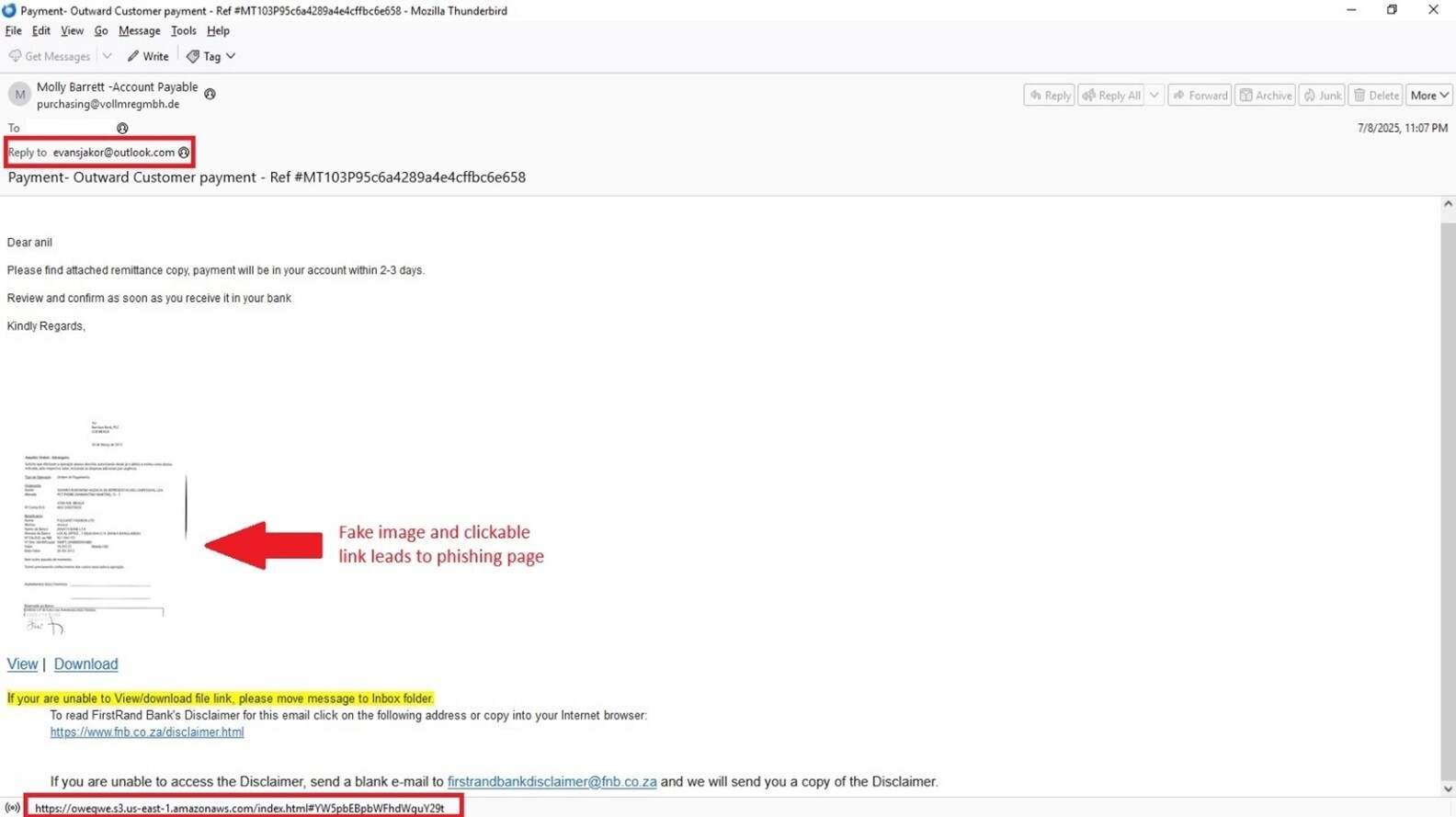Screen dimensions: 1456x817
Task: Click the Get Messages button
Action: [x=50, y=56]
